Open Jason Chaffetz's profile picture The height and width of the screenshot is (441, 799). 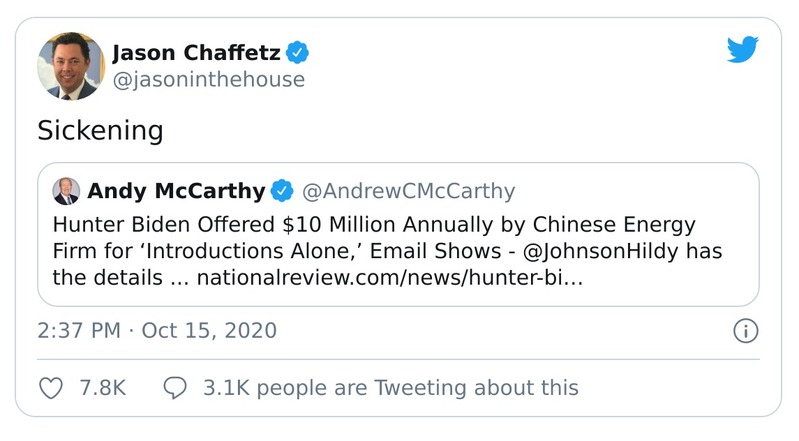pos(71,66)
